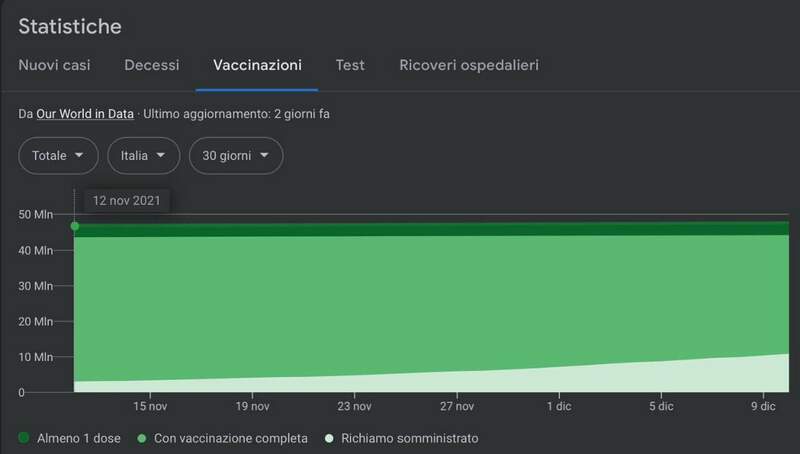This screenshot has height=454, width=800.
Task: Click the Richiamo somministrato legend label
Action: (x=409, y=438)
